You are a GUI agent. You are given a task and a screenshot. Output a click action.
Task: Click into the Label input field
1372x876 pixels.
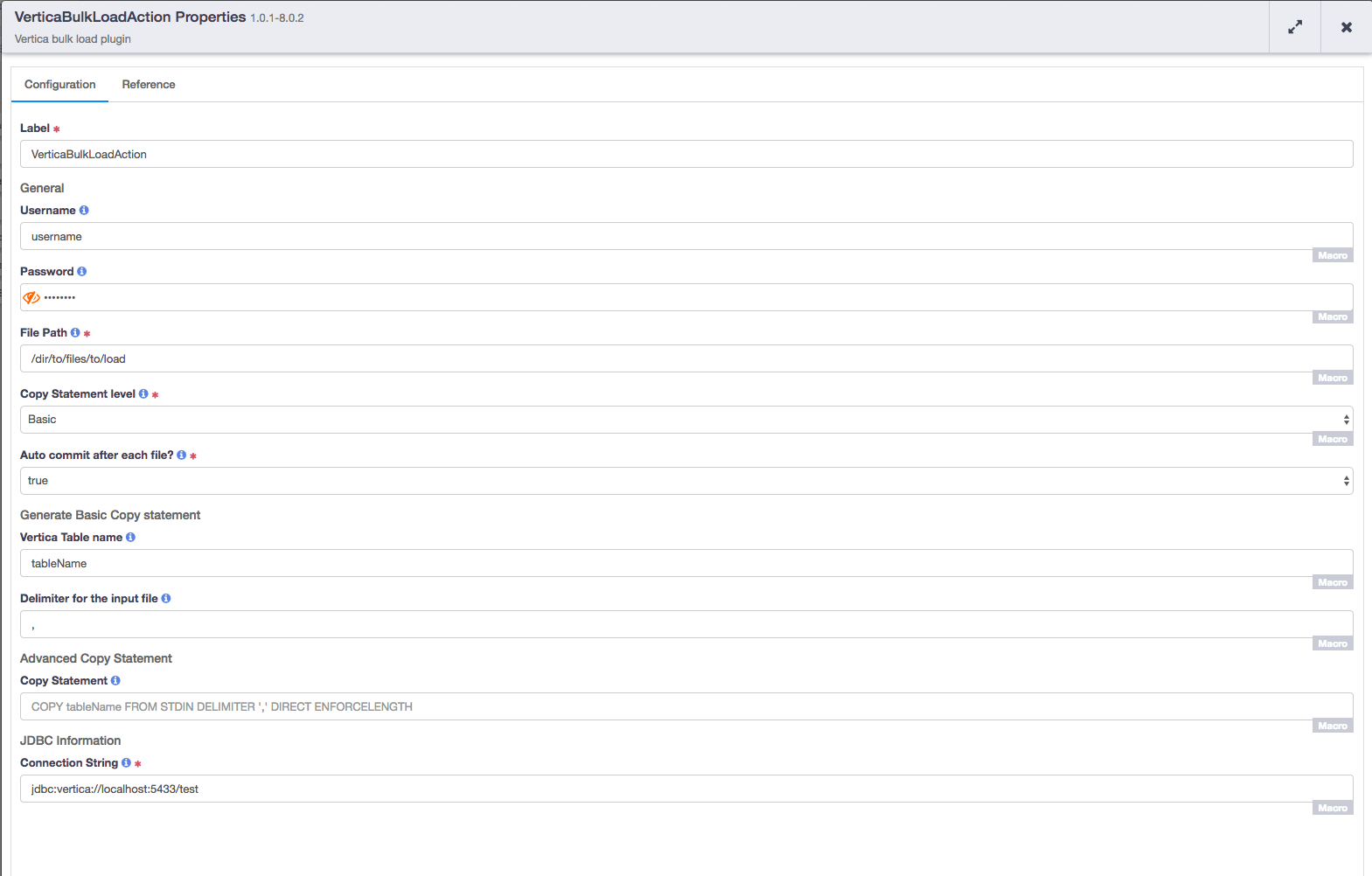coord(686,154)
